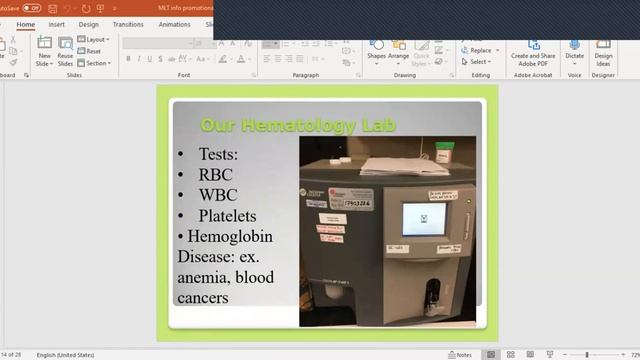Open the Section dropdown
Viewport: 640px width, 360px height.
tap(94, 63)
